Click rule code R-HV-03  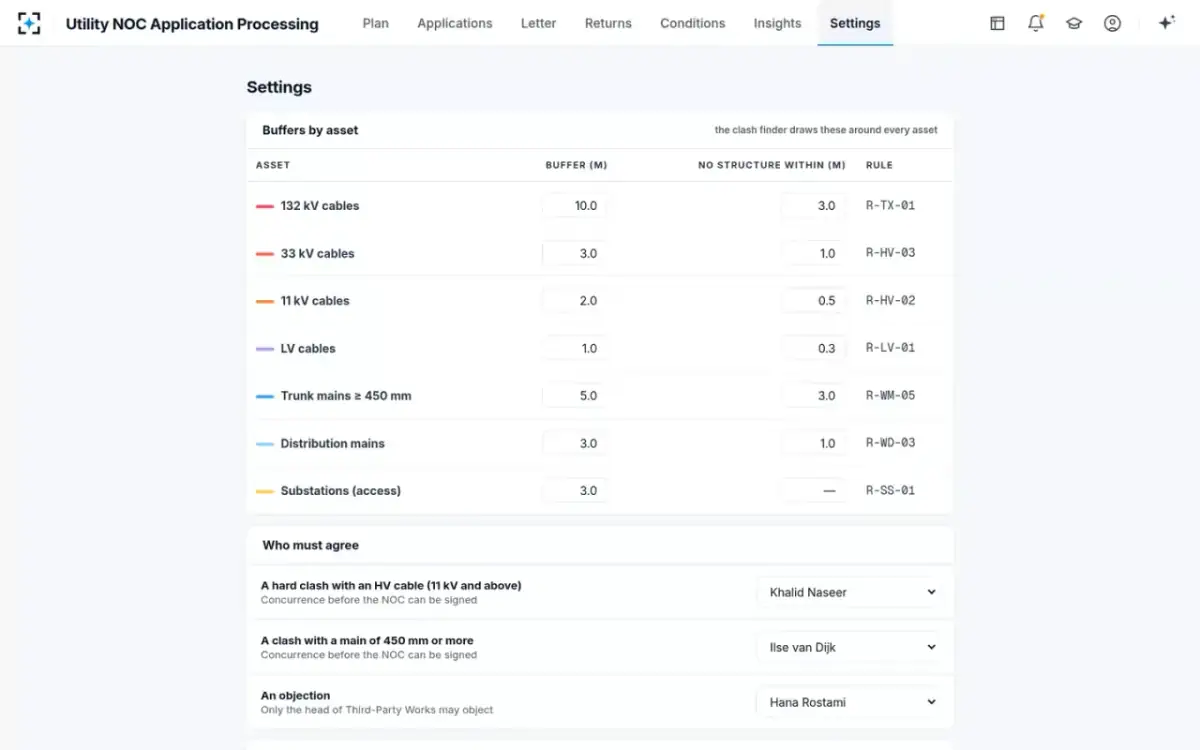coord(890,253)
